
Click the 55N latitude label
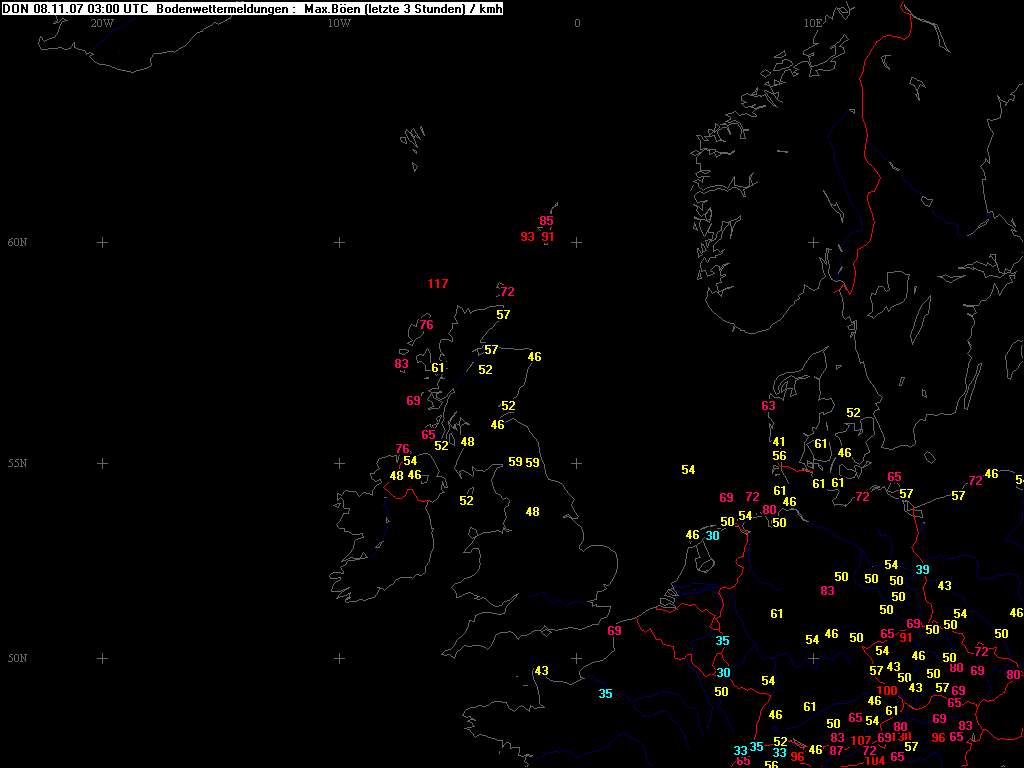tap(17, 464)
